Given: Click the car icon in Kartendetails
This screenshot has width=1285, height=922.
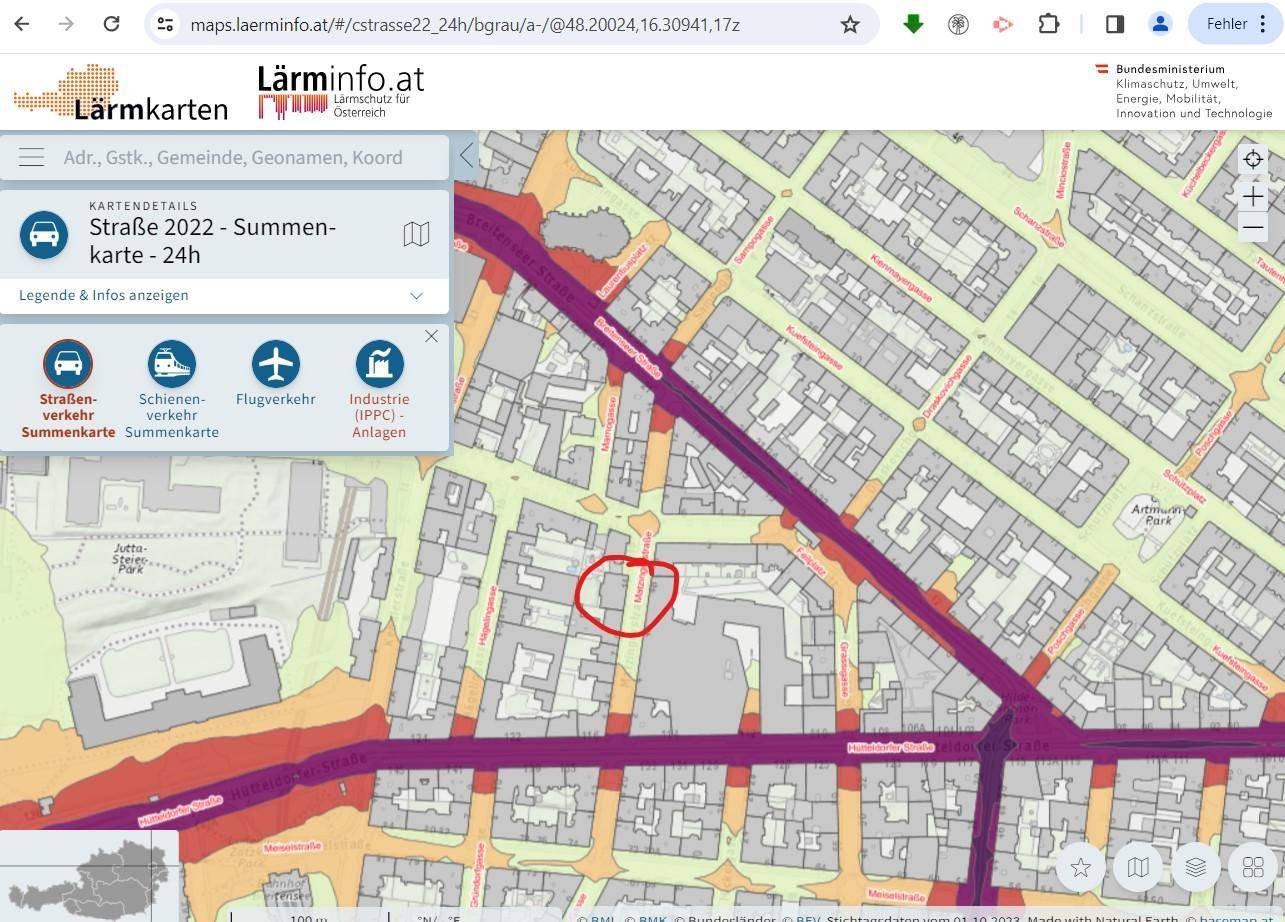Looking at the screenshot, I should 44,234.
